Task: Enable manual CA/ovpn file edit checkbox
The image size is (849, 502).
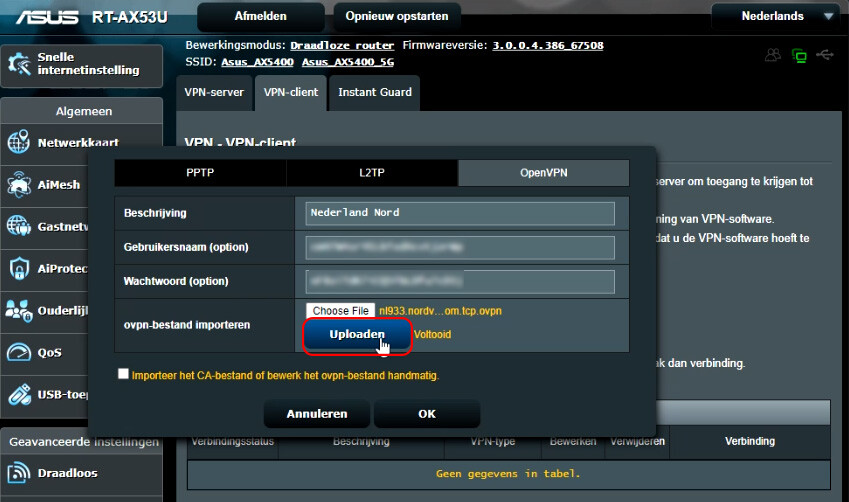Action: pos(123,374)
